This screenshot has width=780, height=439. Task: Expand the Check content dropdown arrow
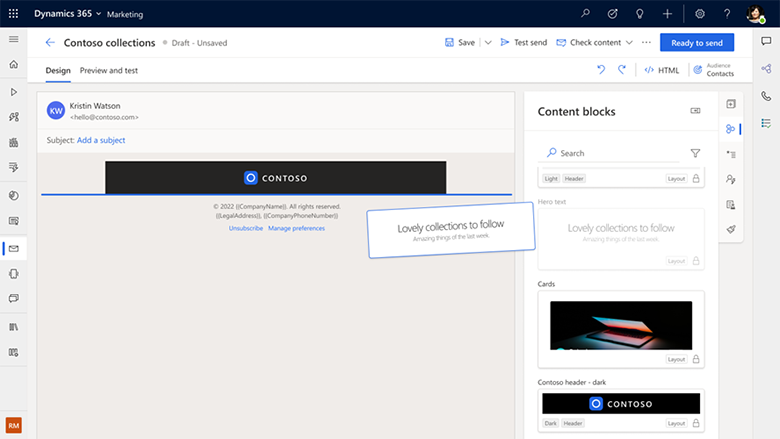point(629,43)
